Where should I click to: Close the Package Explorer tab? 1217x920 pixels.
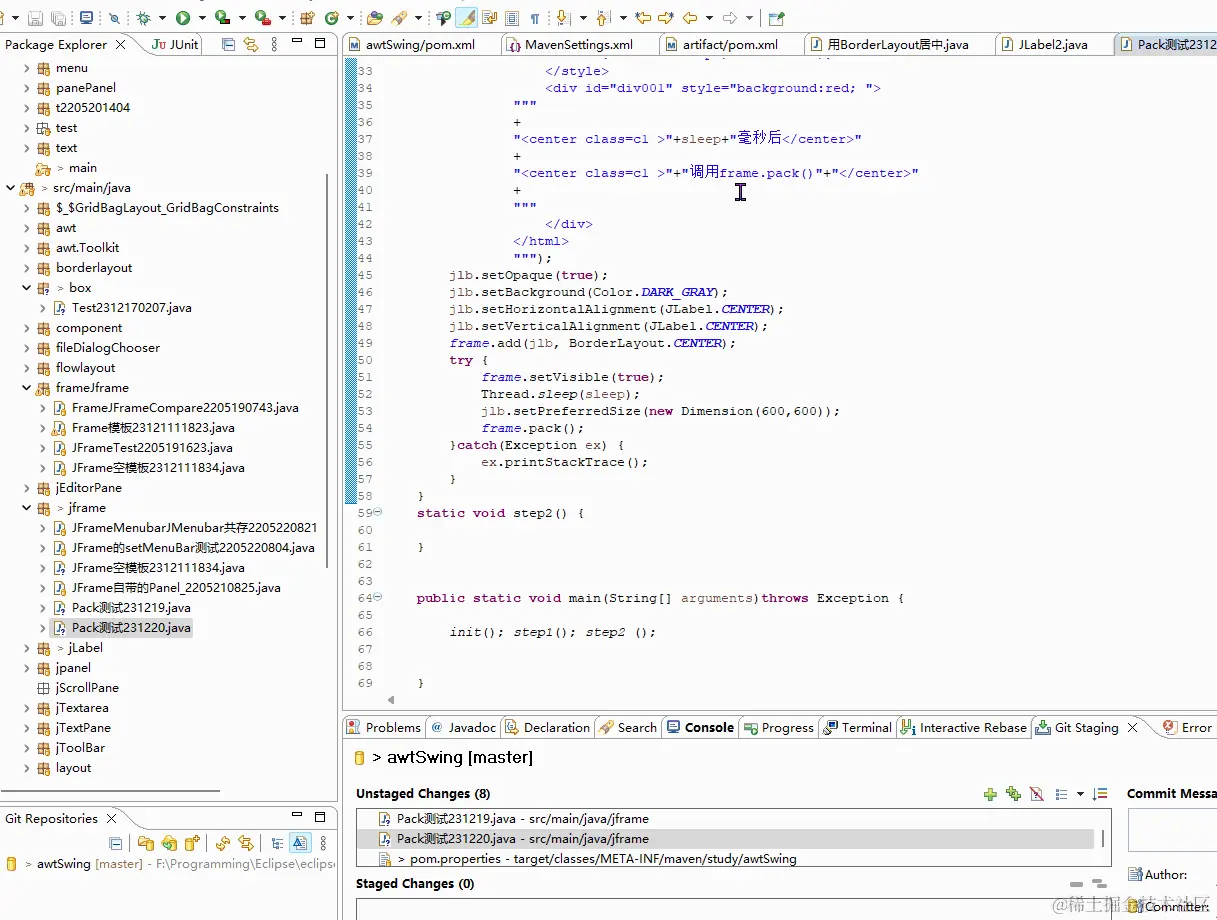tap(120, 44)
